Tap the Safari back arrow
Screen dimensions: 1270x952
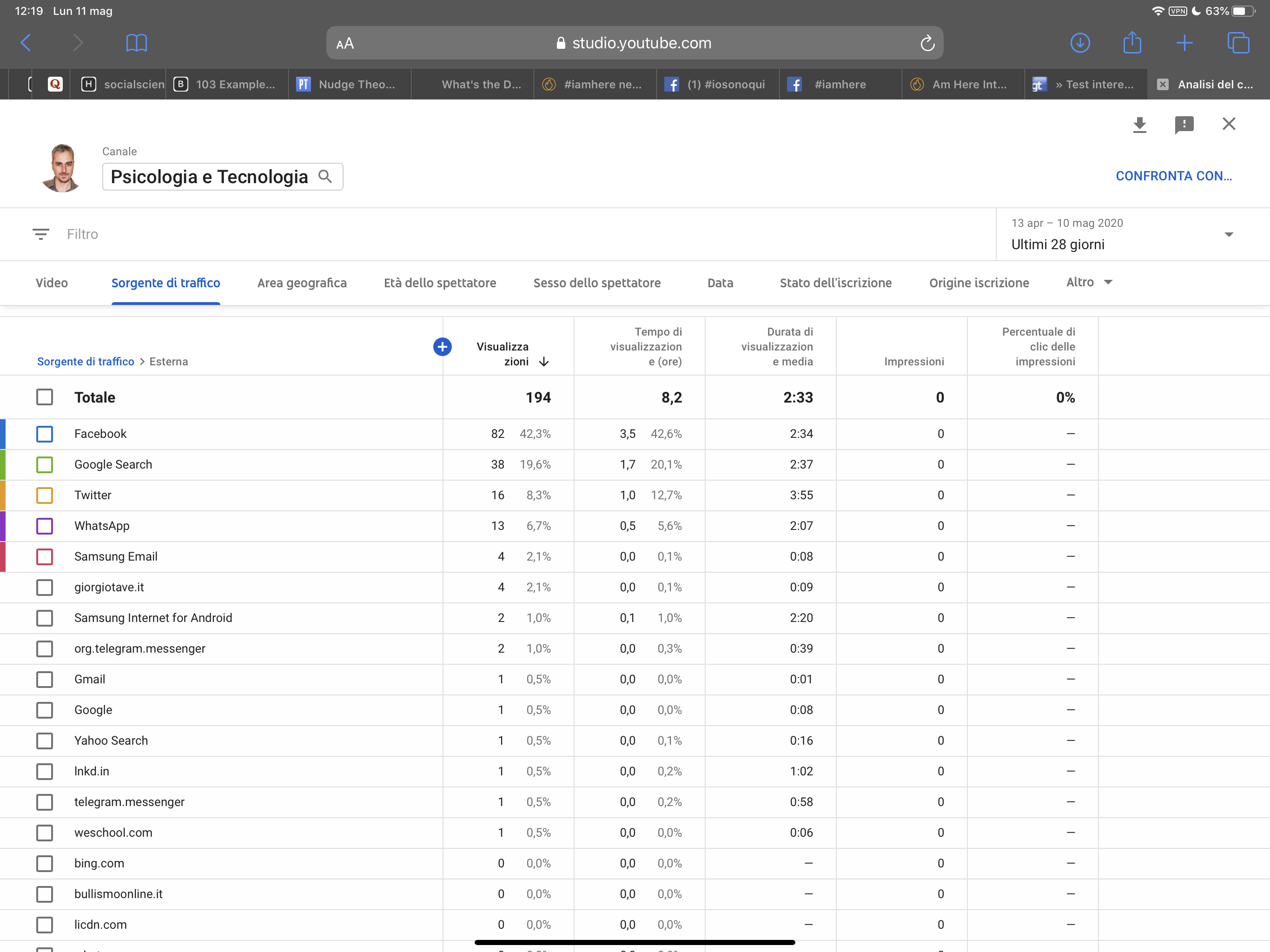tap(26, 42)
